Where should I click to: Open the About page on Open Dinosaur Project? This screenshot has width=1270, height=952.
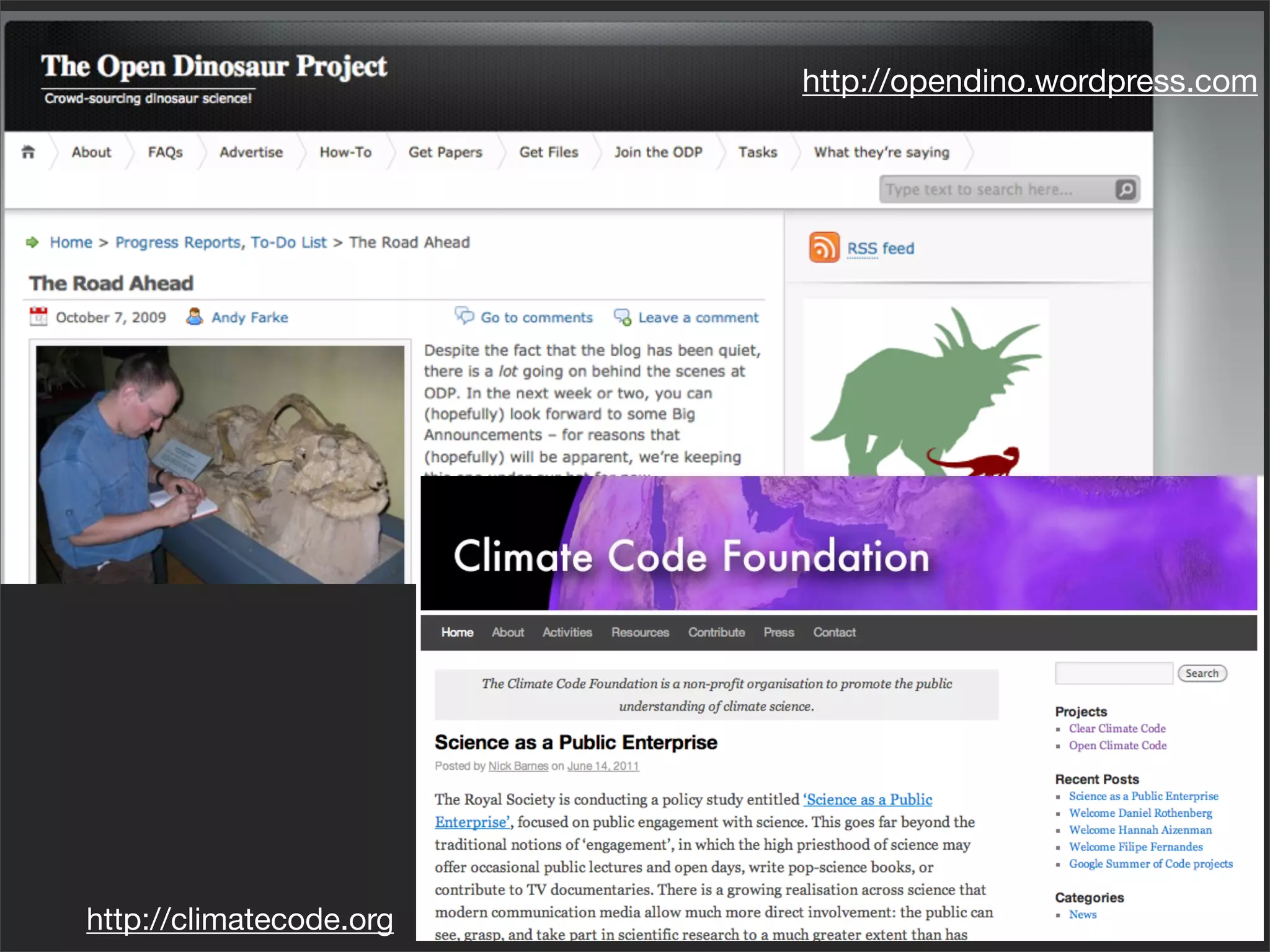tap(91, 152)
